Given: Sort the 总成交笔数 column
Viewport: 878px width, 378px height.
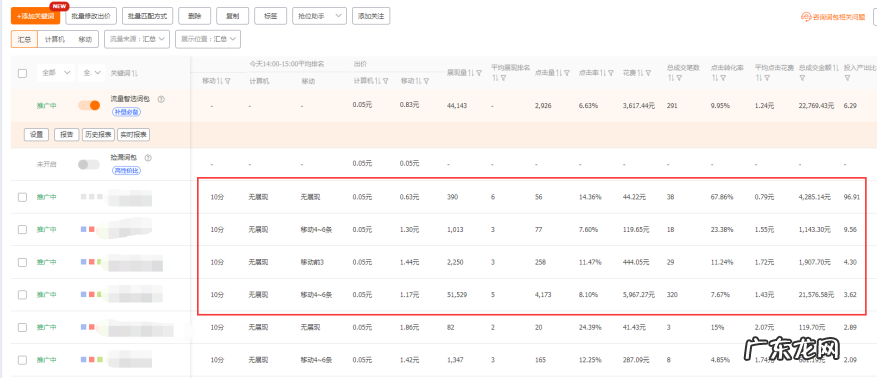Looking at the screenshot, I should (x=670, y=78).
